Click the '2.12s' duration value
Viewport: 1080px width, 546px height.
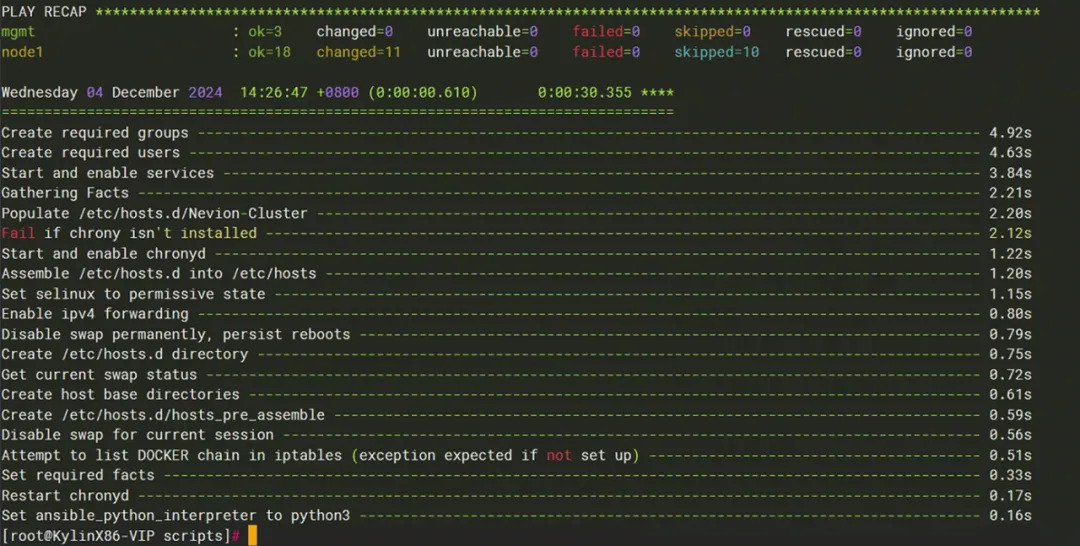[1010, 233]
